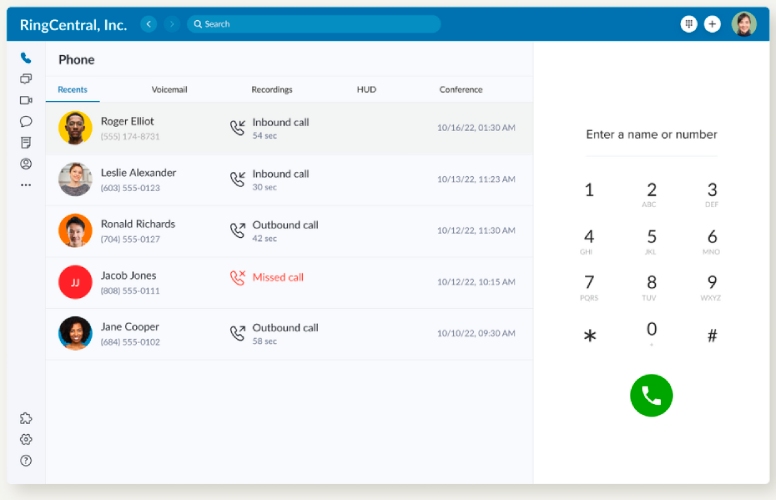Image resolution: width=776 pixels, height=500 pixels.
Task: Click the Enter a name or number field
Action: pyautogui.click(x=651, y=135)
